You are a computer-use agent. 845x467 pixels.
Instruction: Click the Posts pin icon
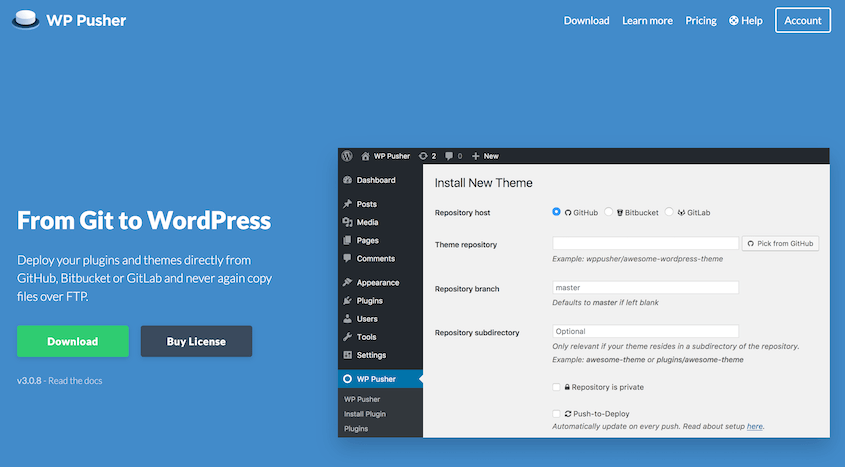tap(348, 204)
